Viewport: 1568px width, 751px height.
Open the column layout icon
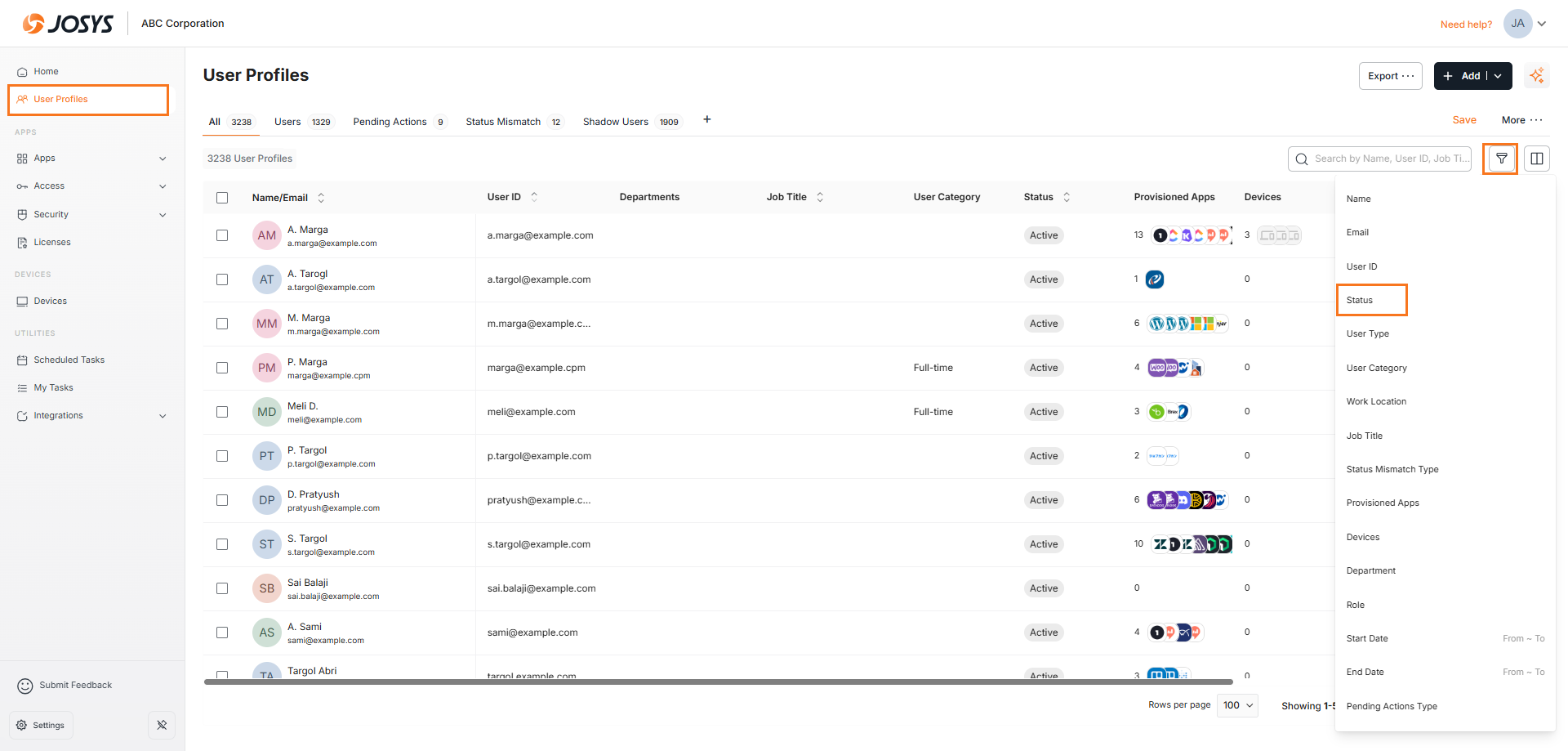click(1536, 159)
